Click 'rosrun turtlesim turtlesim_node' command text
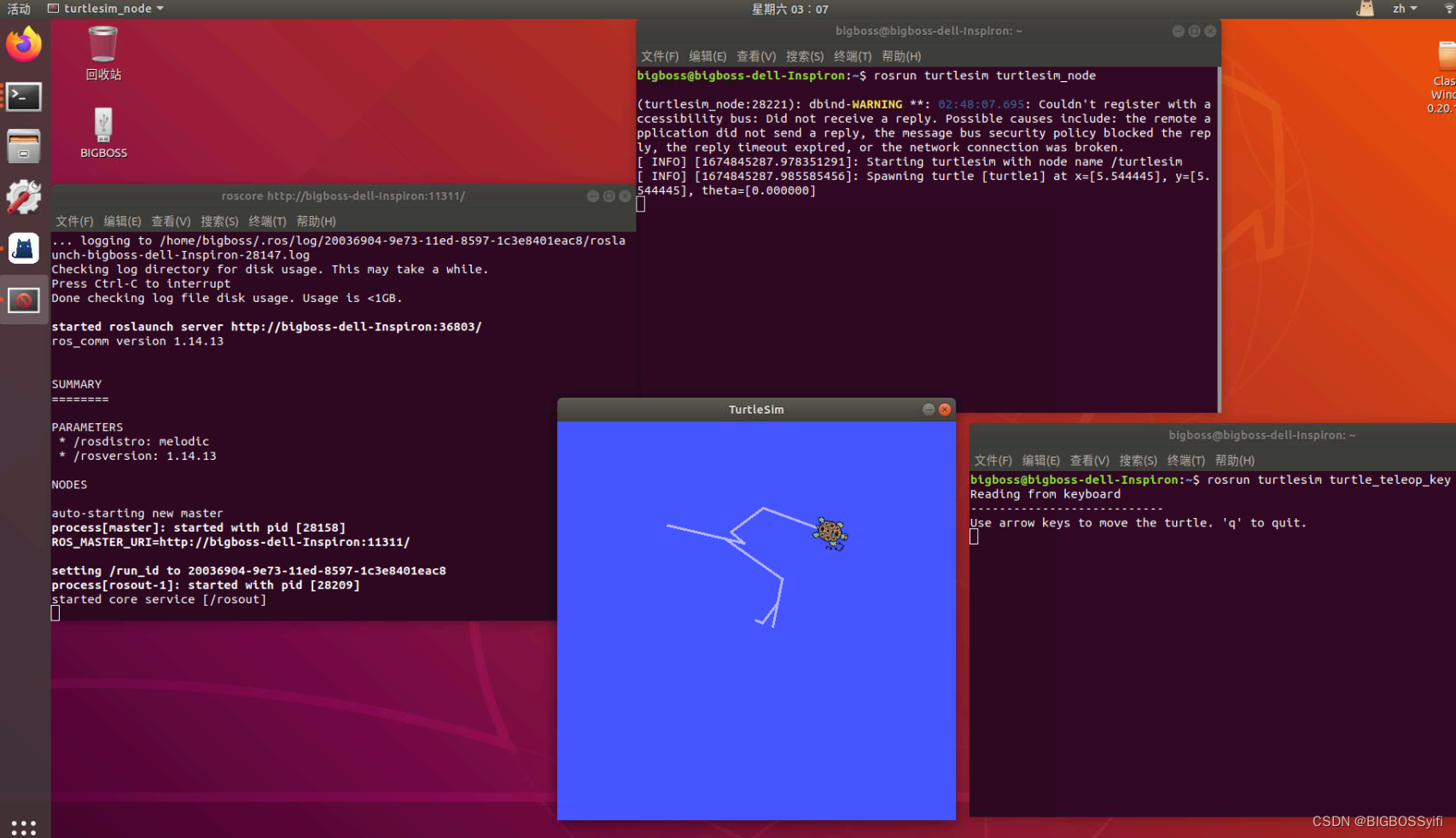 pos(985,76)
